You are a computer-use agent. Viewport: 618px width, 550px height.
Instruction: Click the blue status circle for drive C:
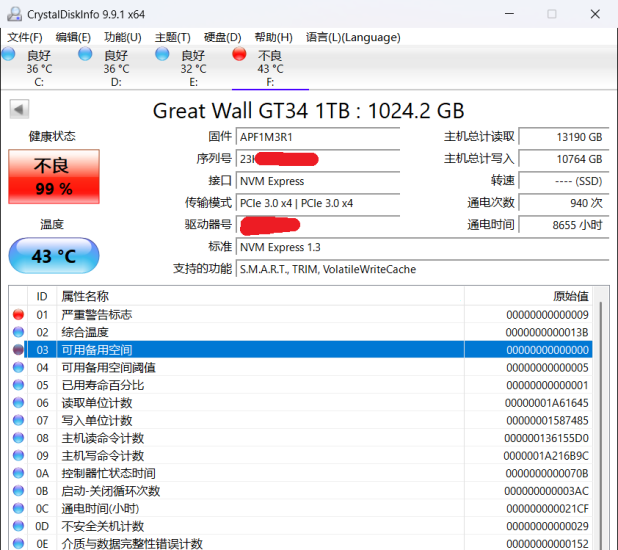coord(8,54)
